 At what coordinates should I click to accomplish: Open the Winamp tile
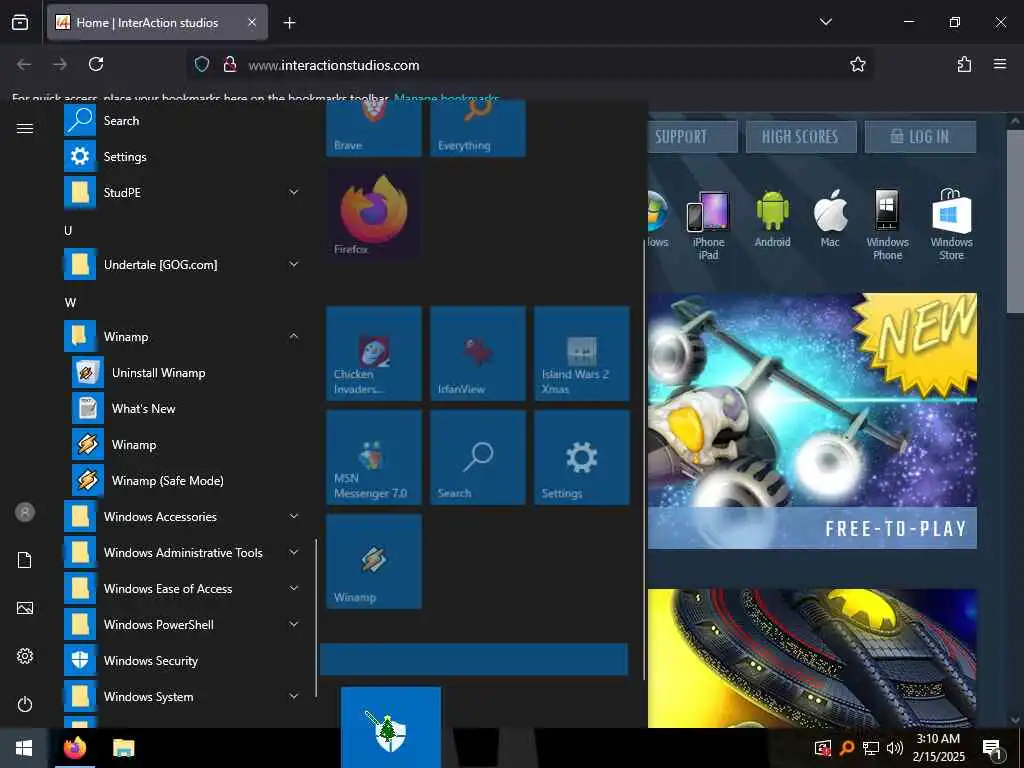tap(374, 562)
